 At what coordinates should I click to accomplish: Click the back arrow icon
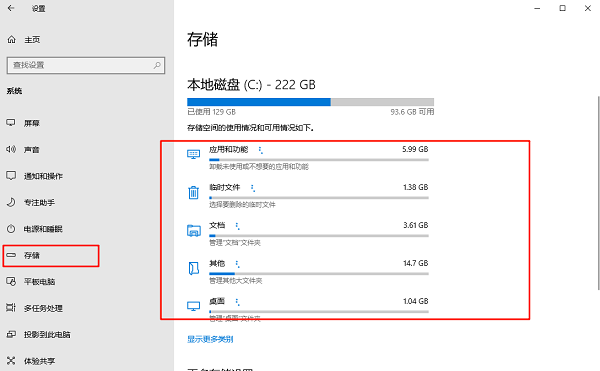click(x=11, y=8)
